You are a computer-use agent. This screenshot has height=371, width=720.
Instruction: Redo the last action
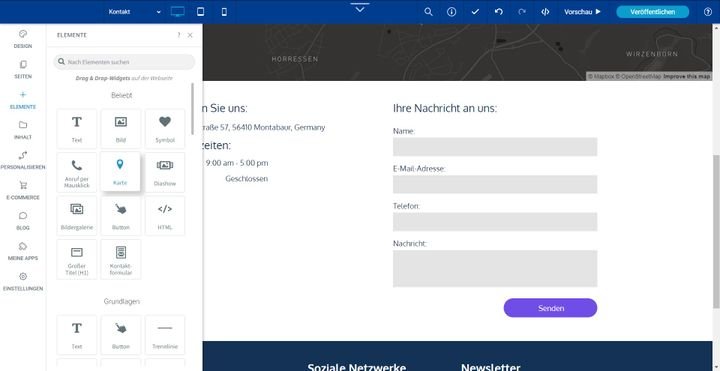pyautogui.click(x=522, y=12)
